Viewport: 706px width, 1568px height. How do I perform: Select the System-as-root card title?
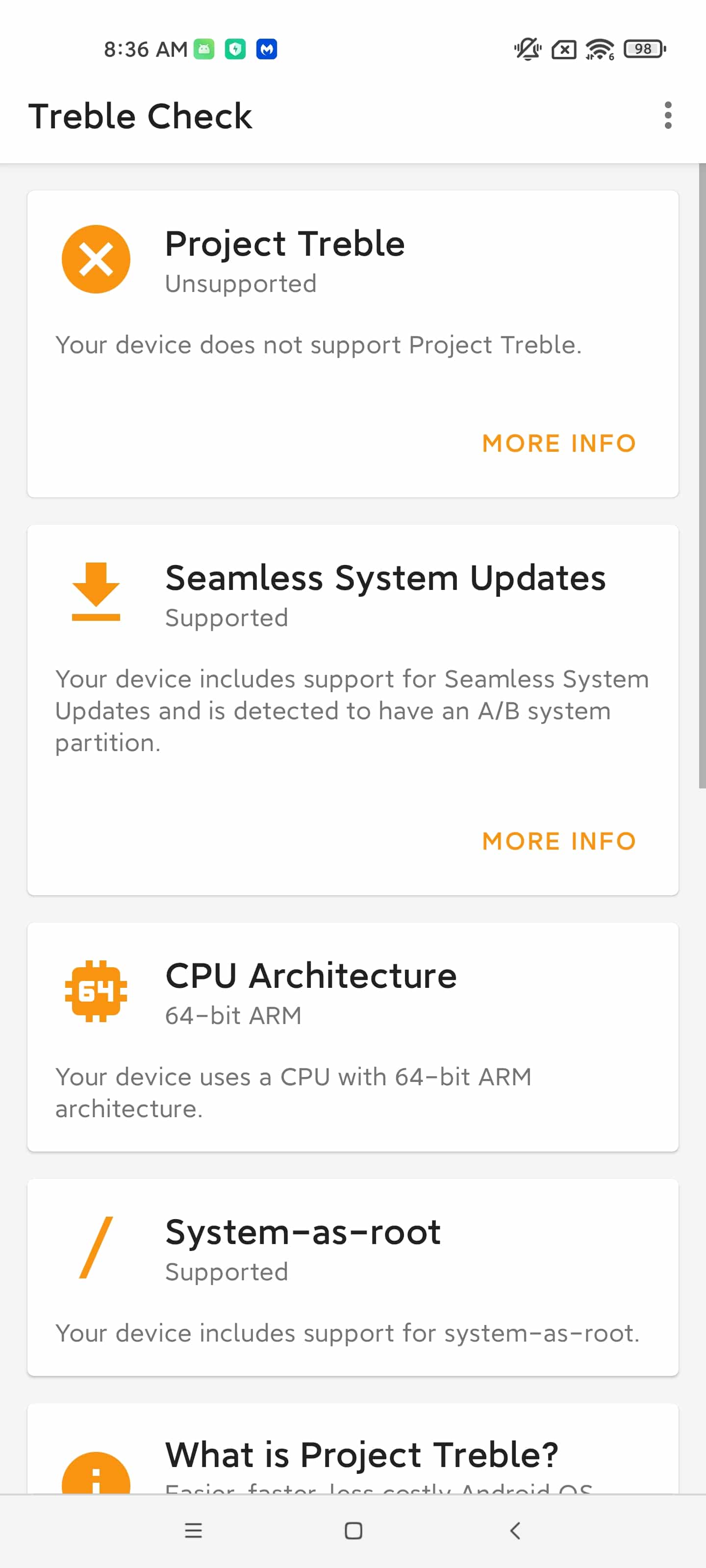pos(303,1233)
